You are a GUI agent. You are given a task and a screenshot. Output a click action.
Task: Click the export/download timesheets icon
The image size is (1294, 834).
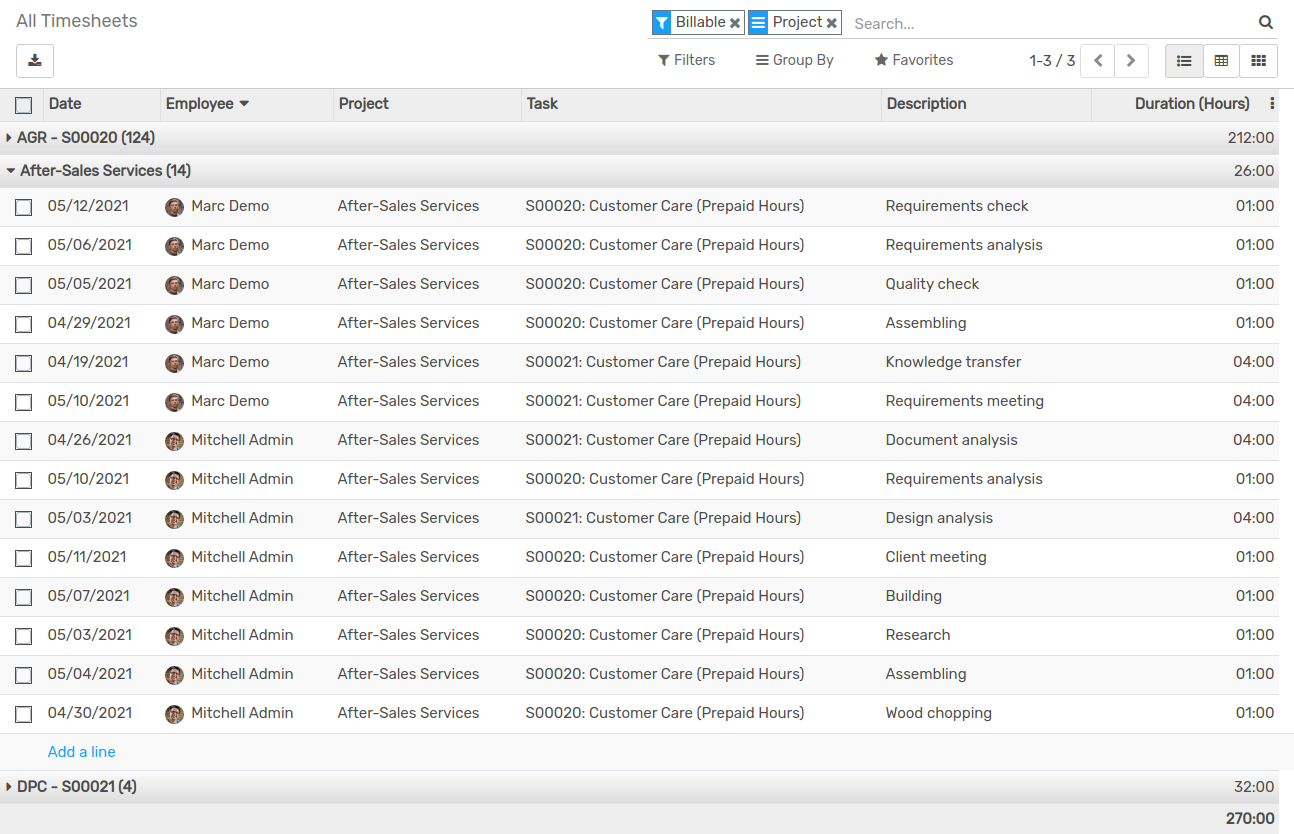(x=34, y=60)
